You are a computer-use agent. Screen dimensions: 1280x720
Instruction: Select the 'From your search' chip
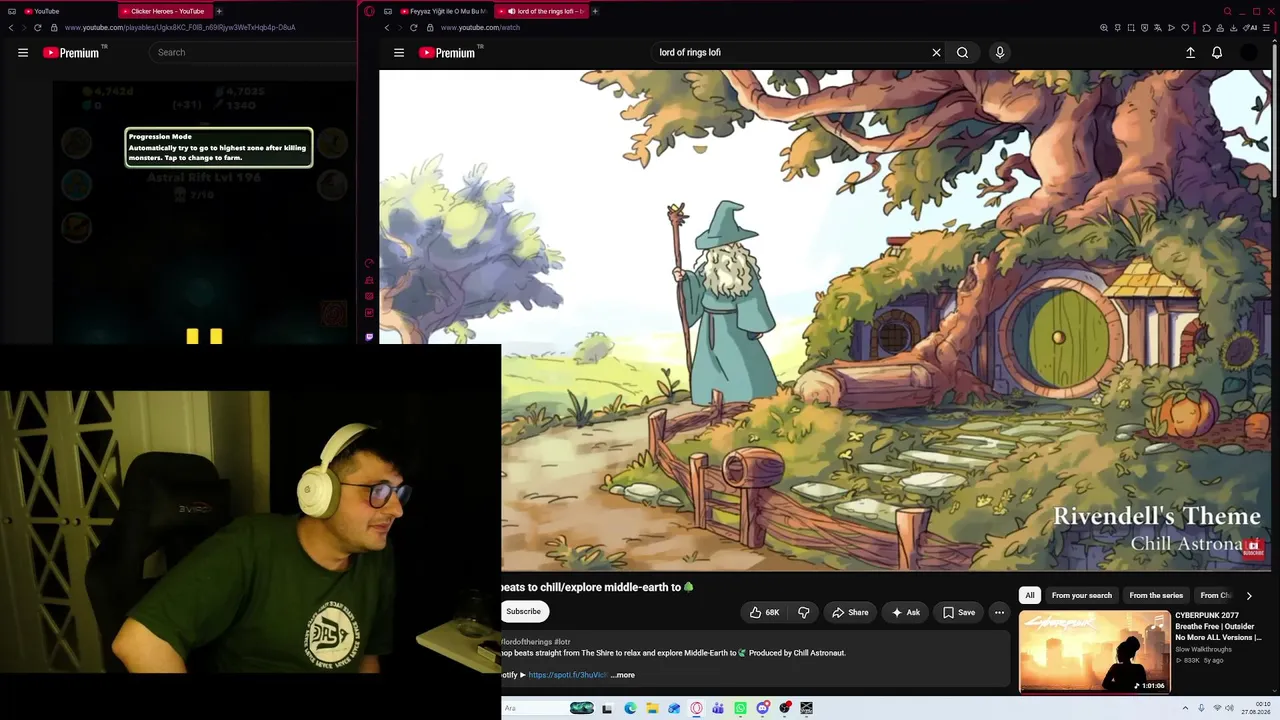[1081, 595]
